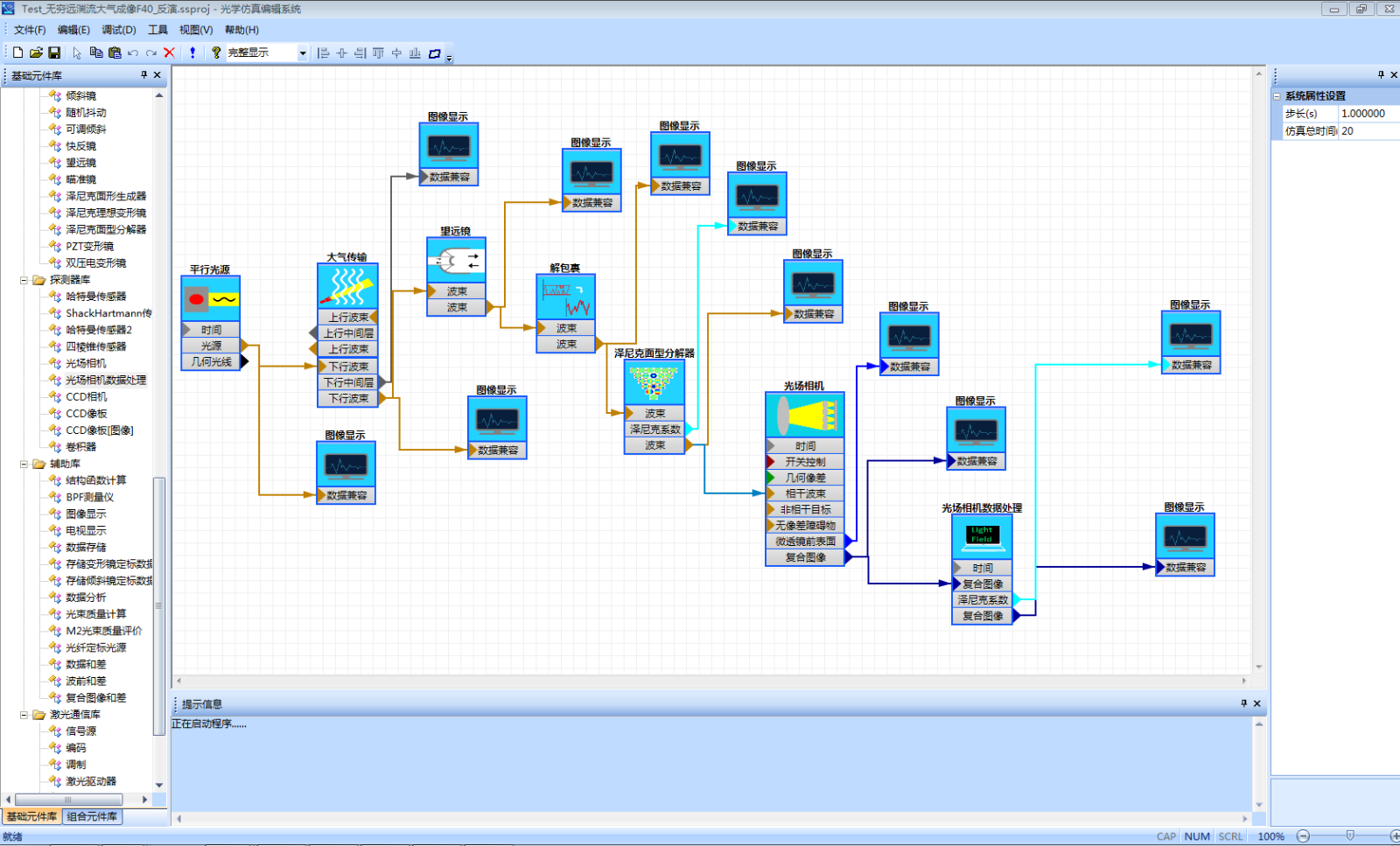This screenshot has width=1400, height=846.
Task: Click the tree horizontal scrollbar thumb
Action: 67,800
